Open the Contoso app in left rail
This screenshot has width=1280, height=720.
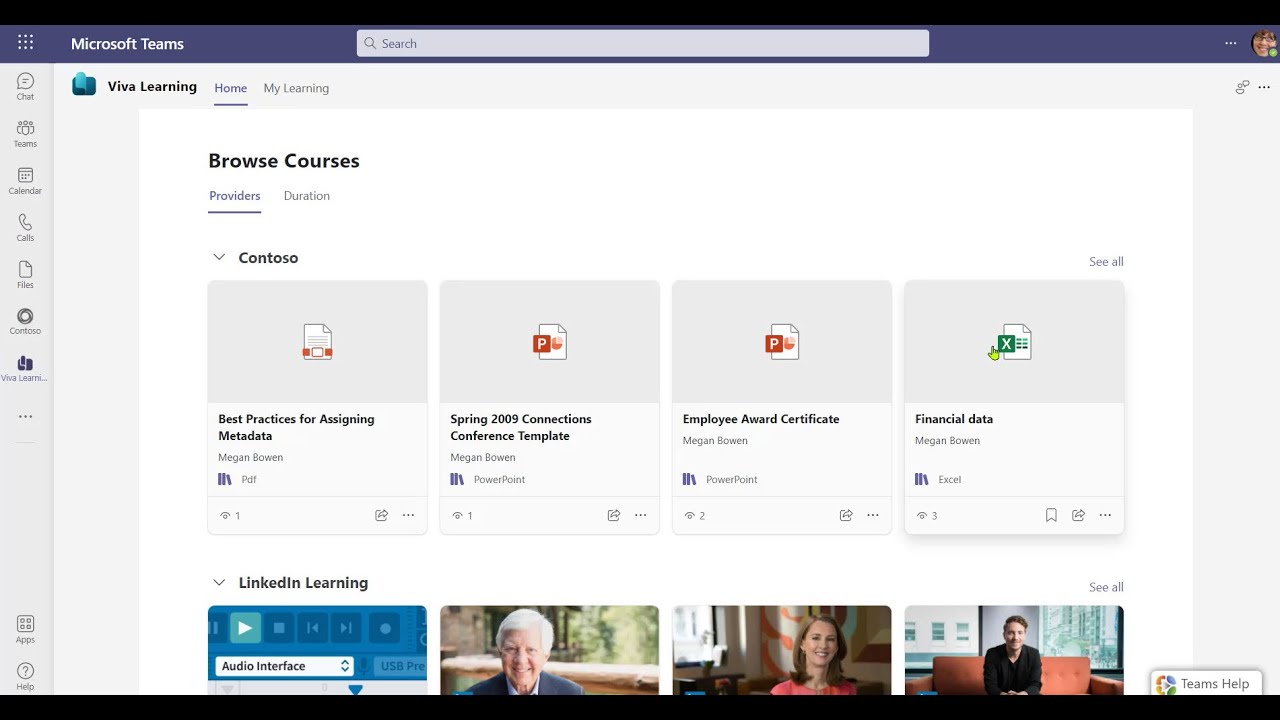(25, 321)
